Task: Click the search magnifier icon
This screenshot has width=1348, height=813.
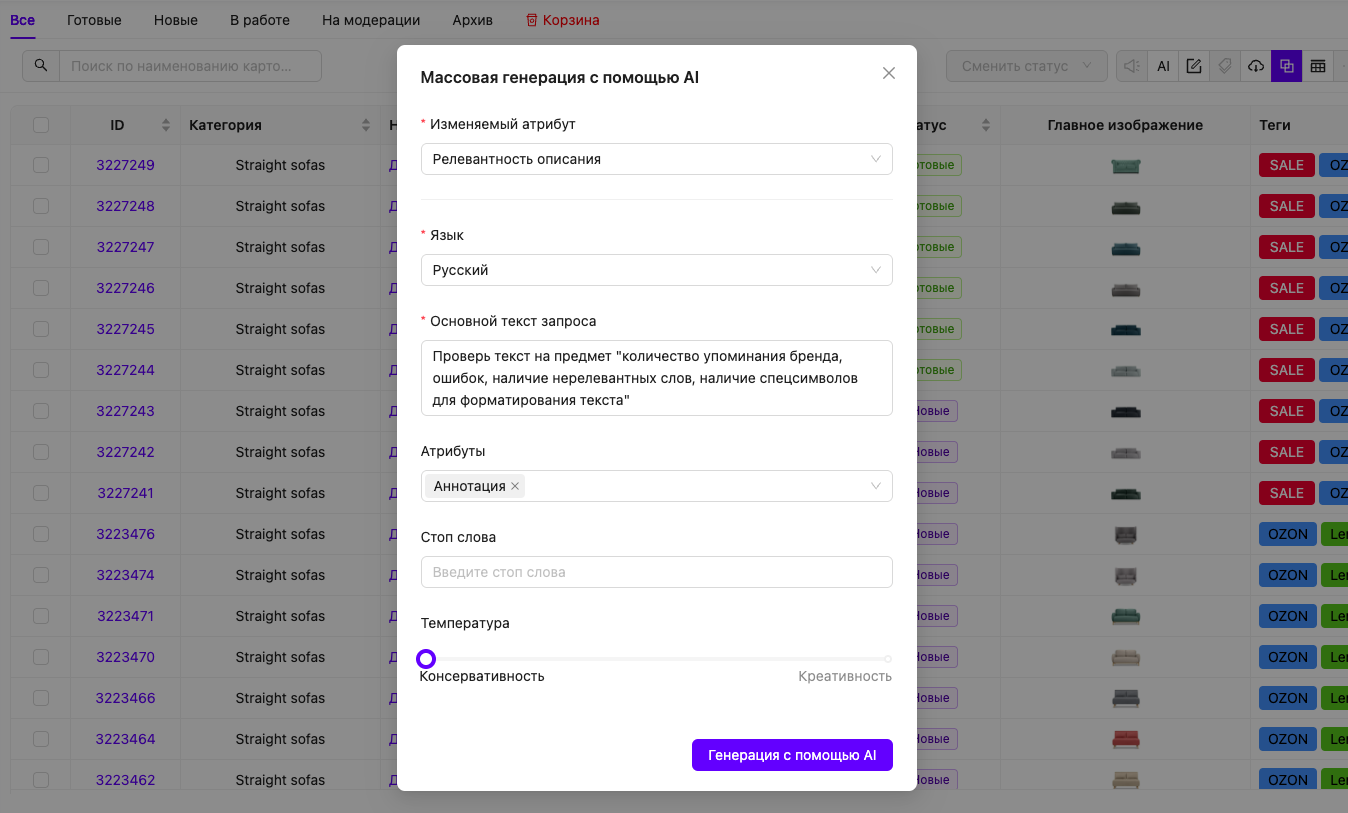Action: (x=41, y=66)
